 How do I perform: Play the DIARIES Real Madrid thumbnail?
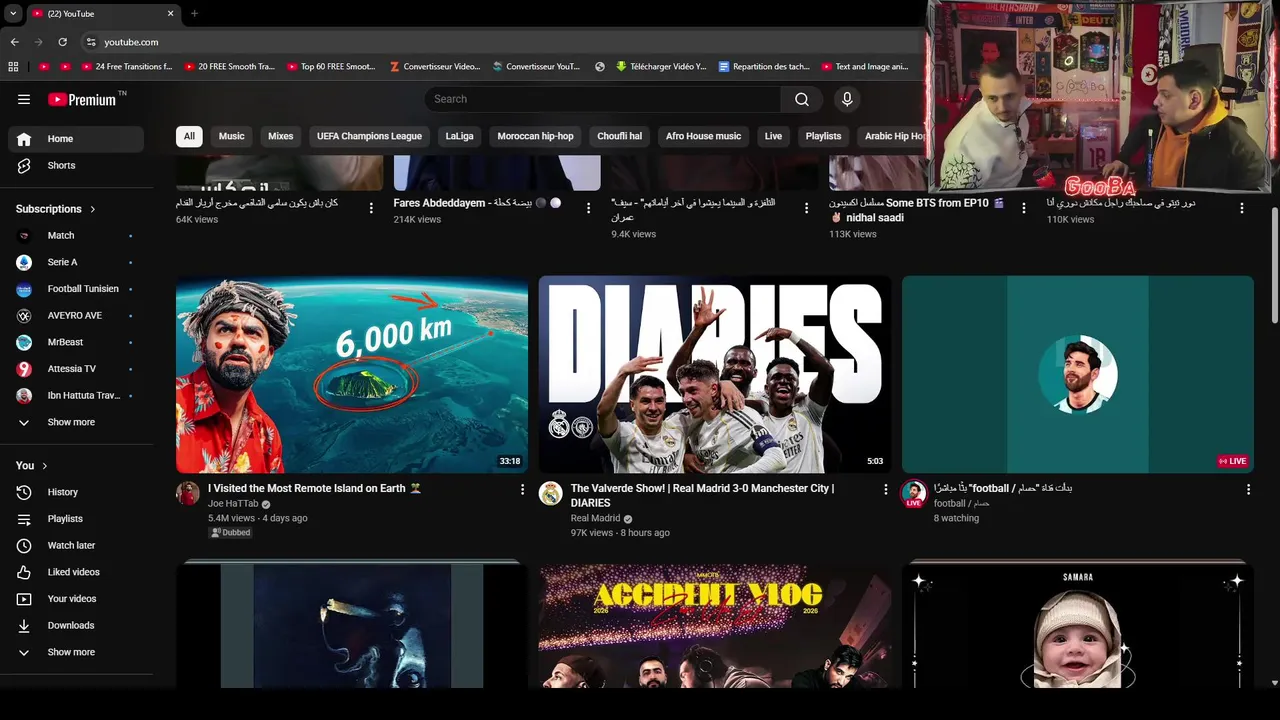(714, 374)
